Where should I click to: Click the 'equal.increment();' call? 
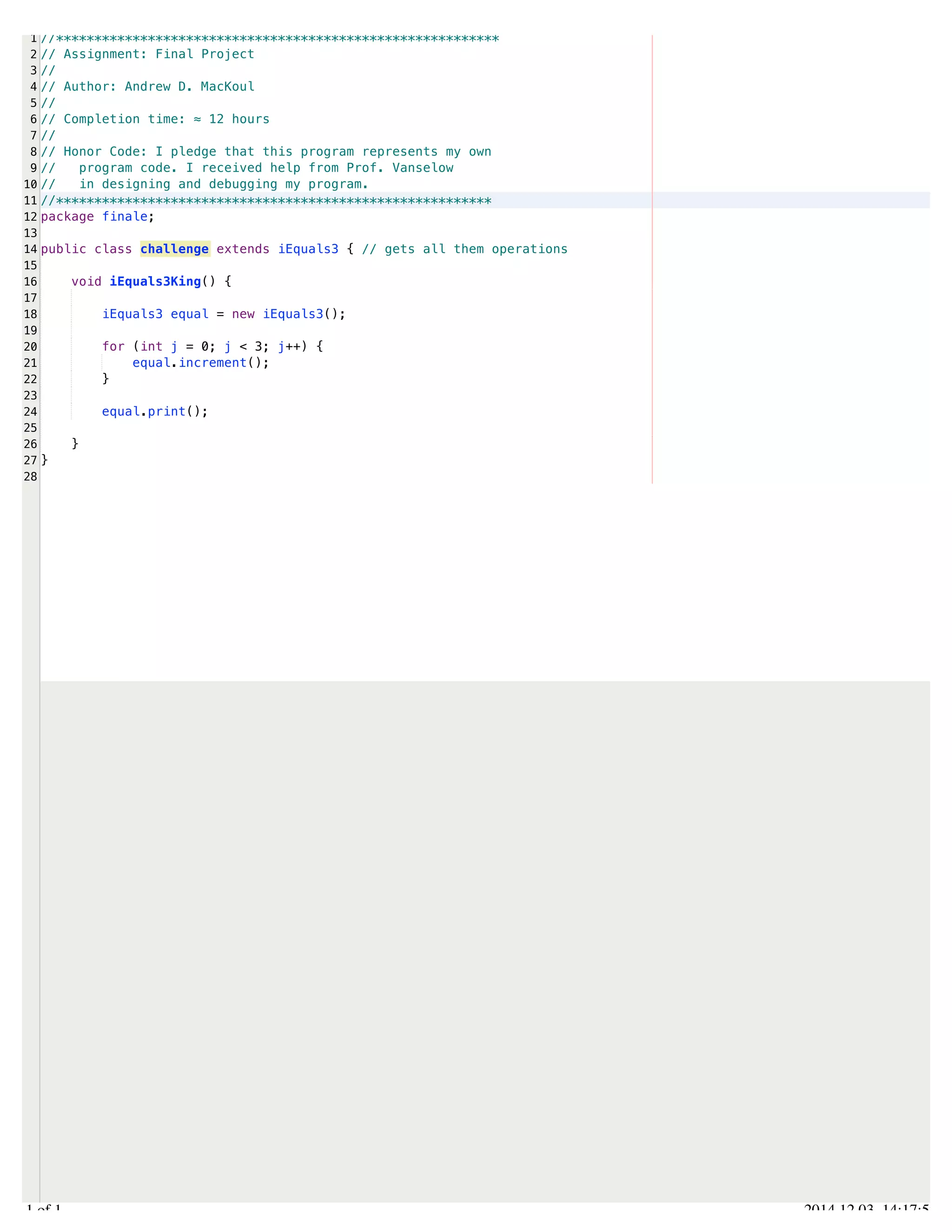[x=201, y=363]
